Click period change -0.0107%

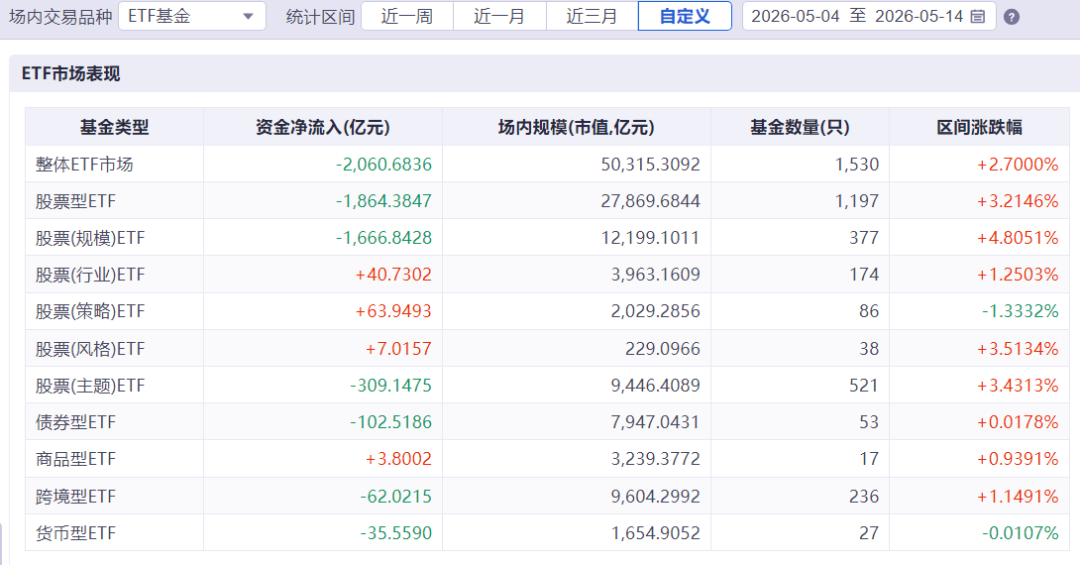[1020, 533]
